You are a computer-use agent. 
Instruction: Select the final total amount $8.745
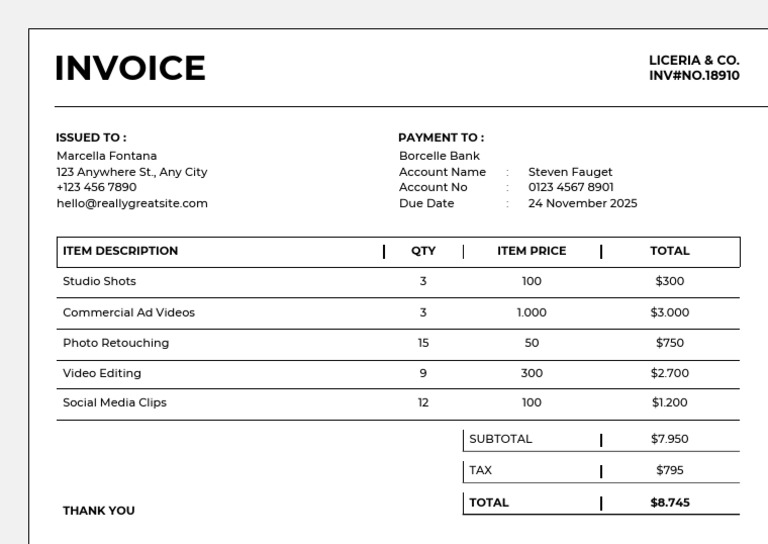tap(669, 503)
